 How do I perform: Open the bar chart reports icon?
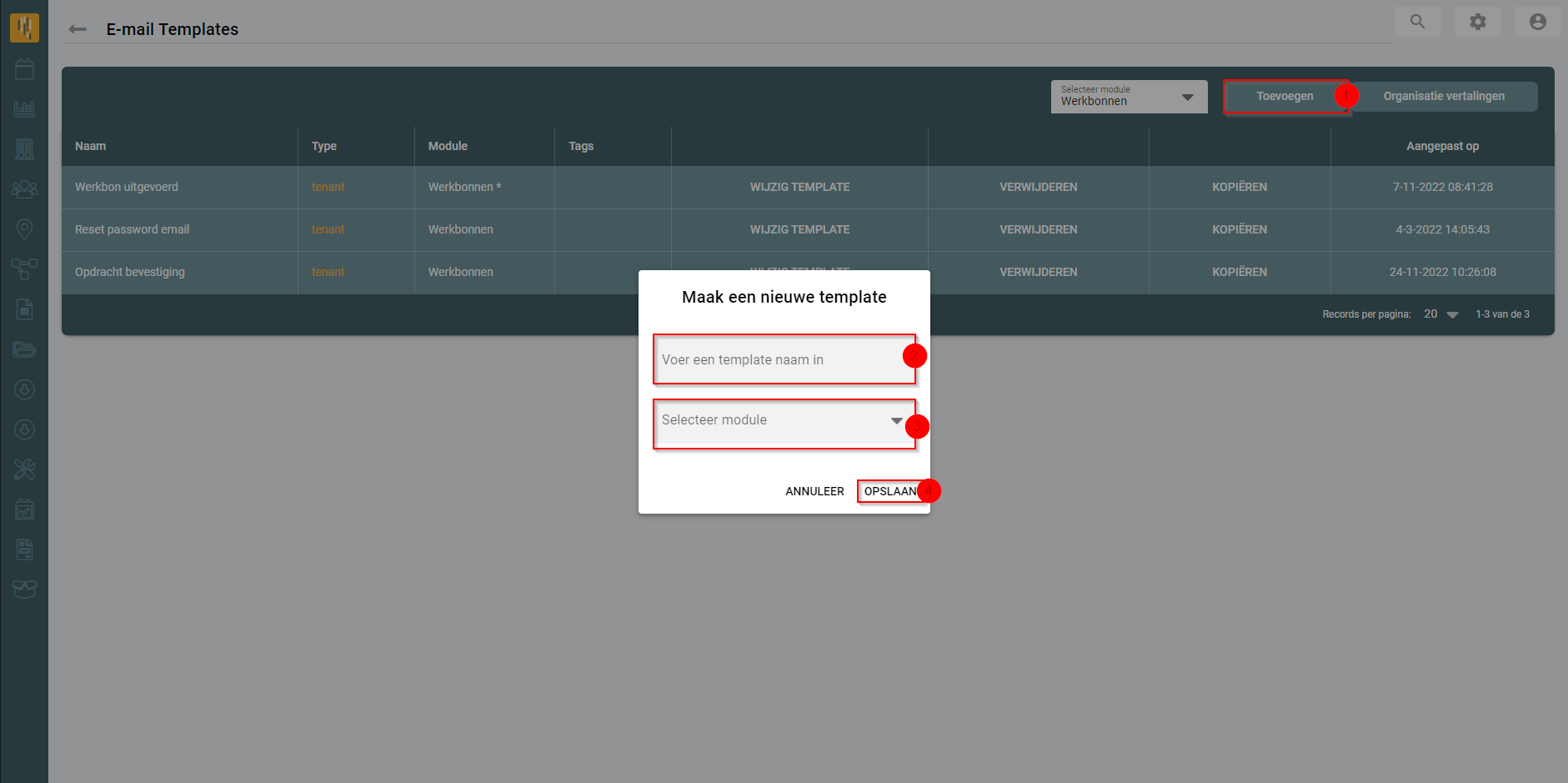tap(24, 108)
